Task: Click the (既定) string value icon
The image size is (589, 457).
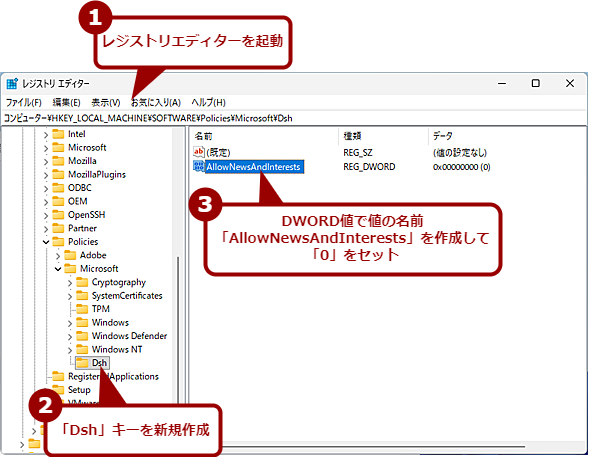Action: [x=198, y=152]
